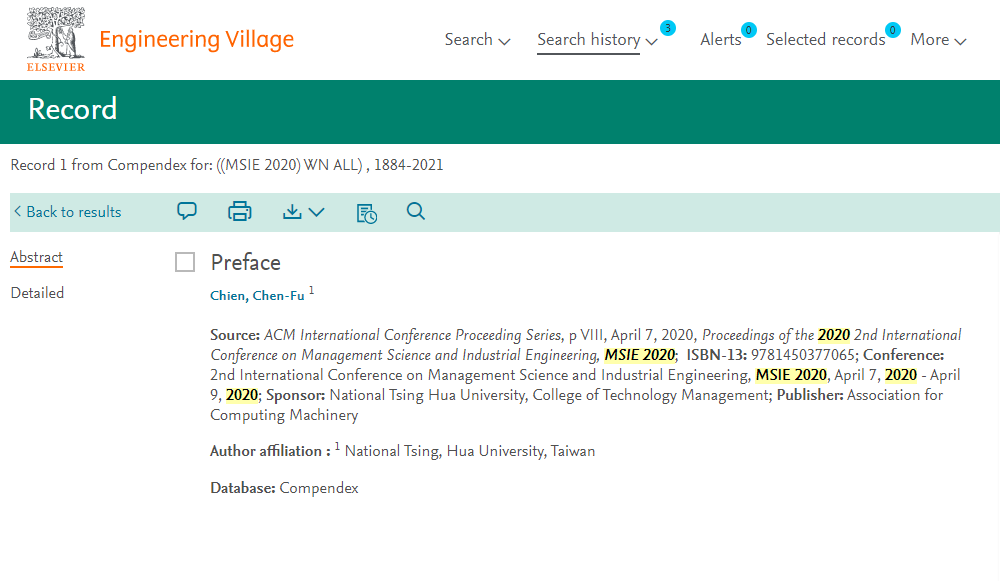Screen dimensions: 1000x581
Task: Click the 'Sponsor:' label
Action: point(296,395)
